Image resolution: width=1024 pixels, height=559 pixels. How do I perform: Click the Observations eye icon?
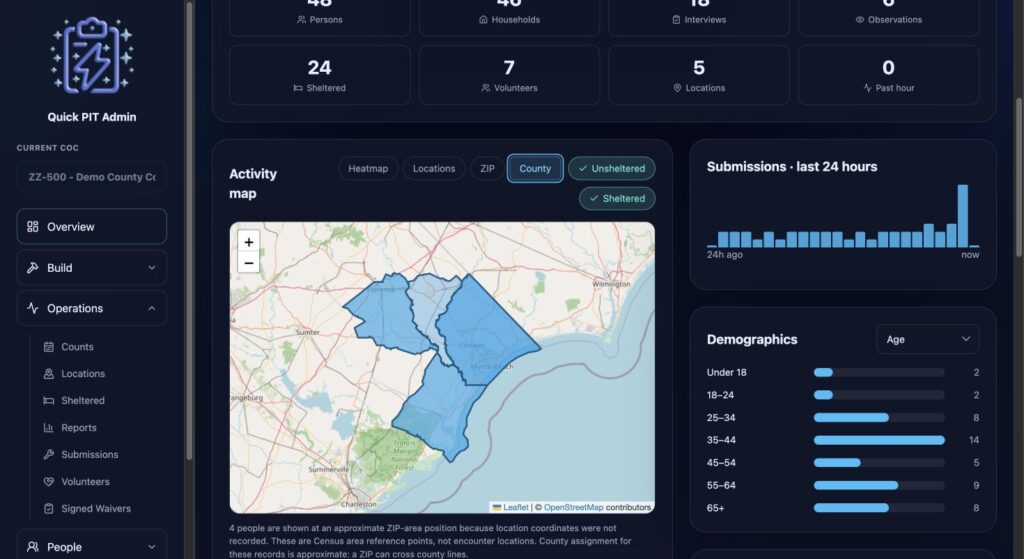pyautogui.click(x=860, y=20)
